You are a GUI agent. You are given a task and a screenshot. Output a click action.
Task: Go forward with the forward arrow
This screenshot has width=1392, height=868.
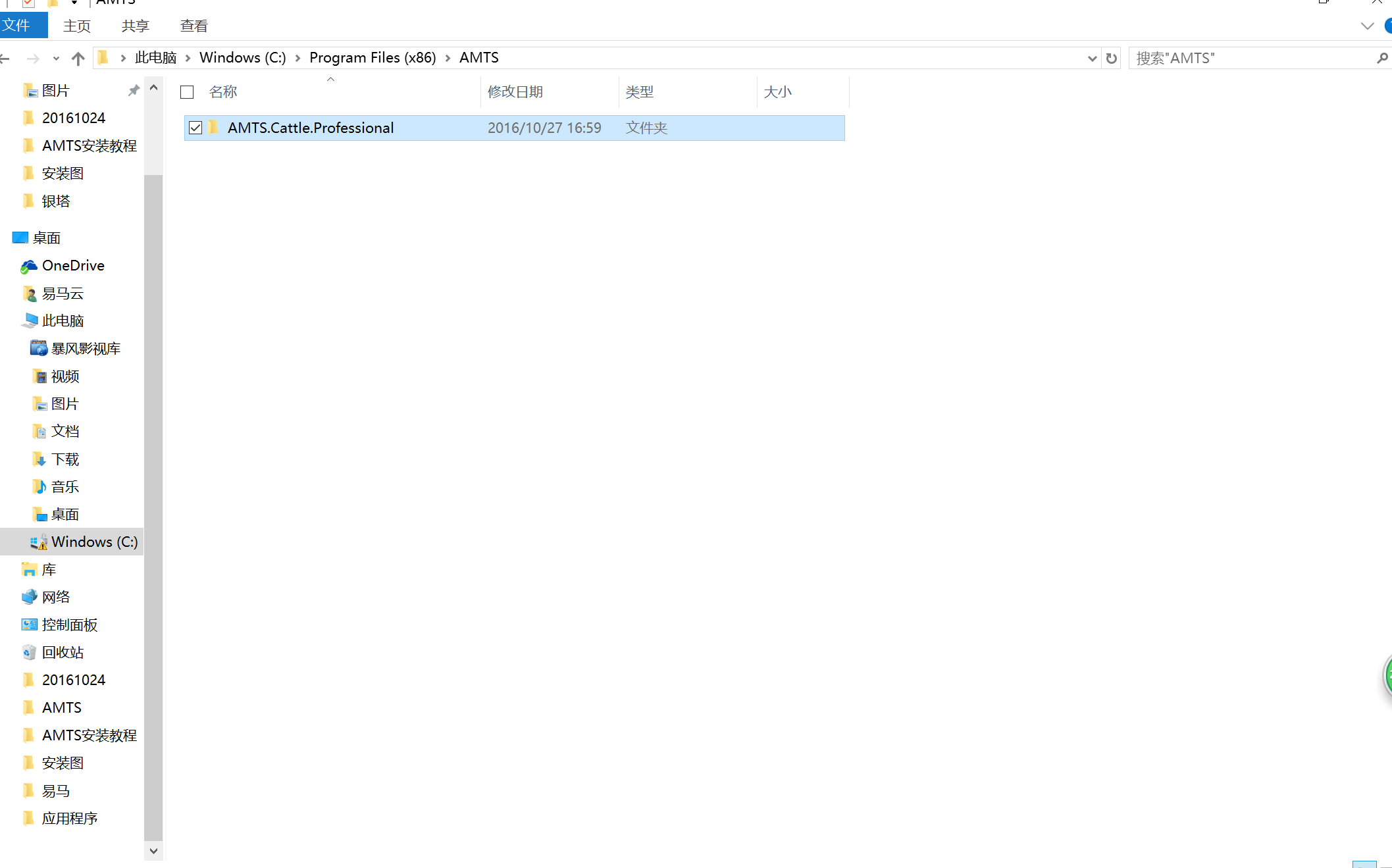(x=33, y=59)
